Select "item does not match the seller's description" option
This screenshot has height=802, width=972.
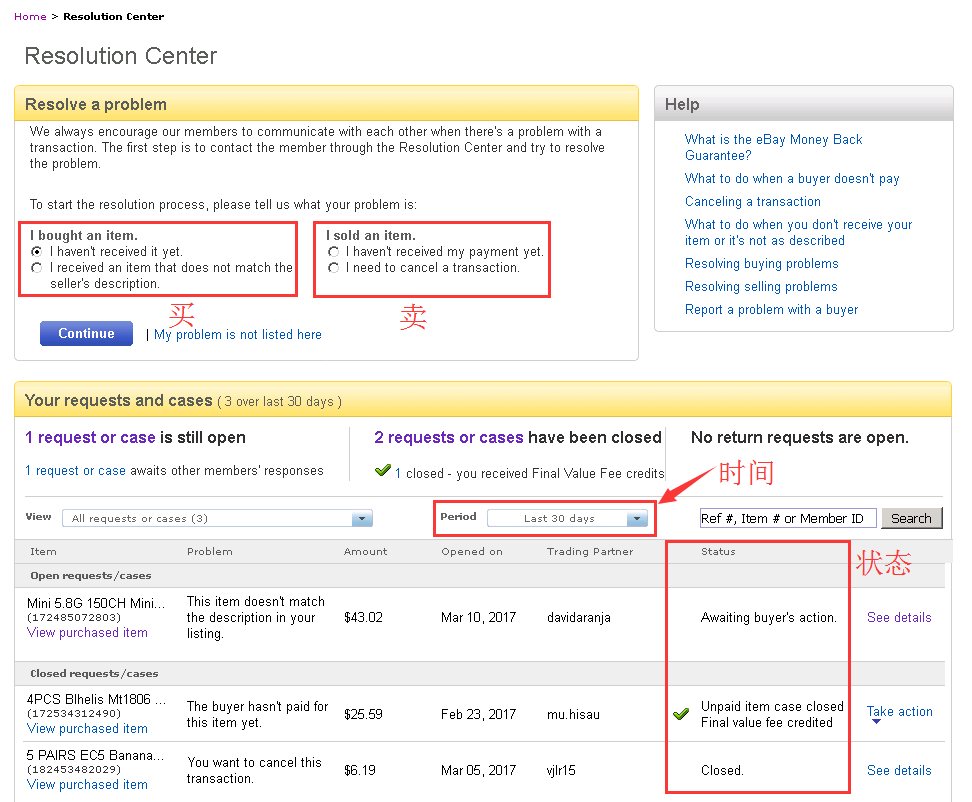click(37, 268)
